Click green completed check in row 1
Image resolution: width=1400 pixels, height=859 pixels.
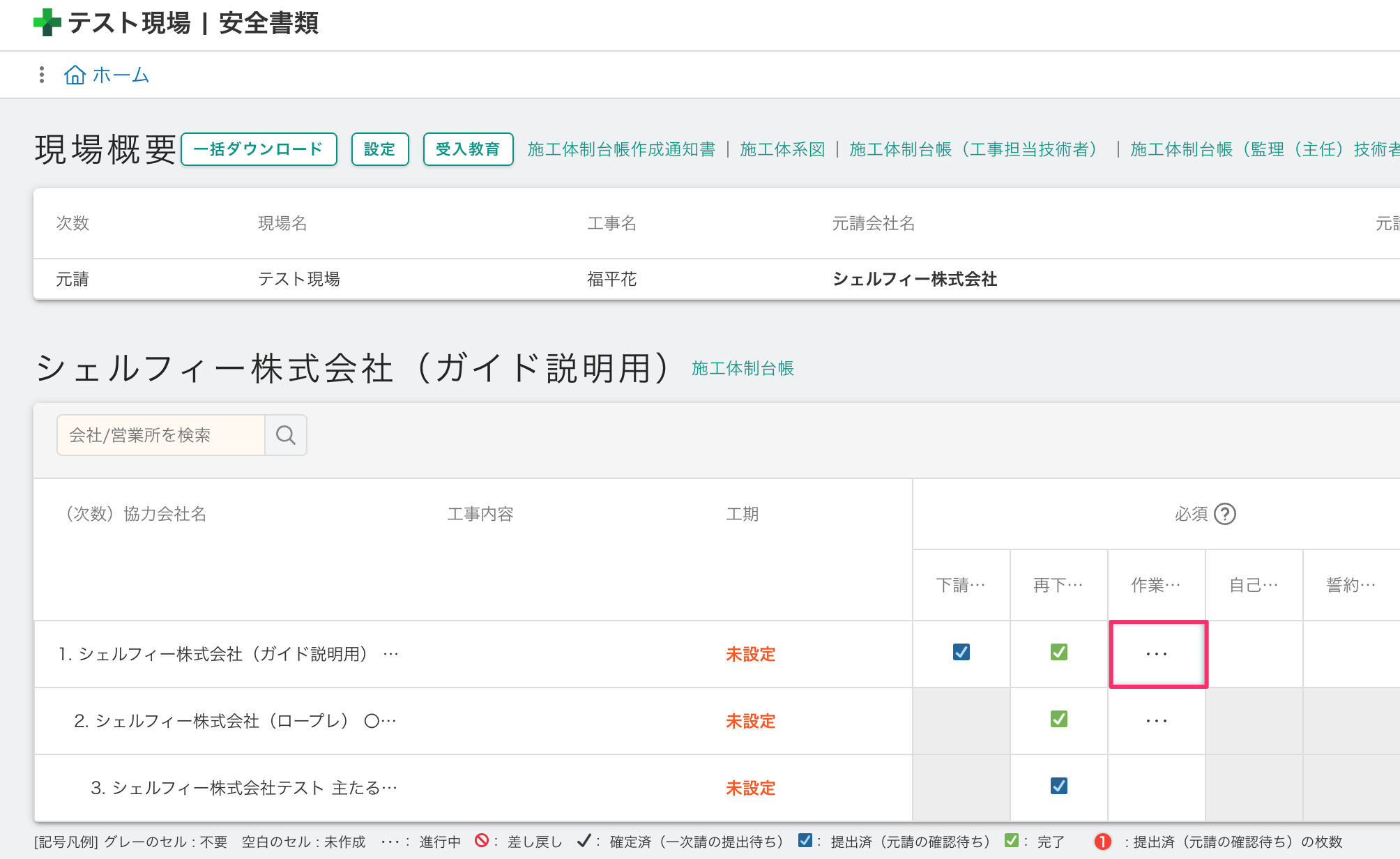click(1058, 652)
